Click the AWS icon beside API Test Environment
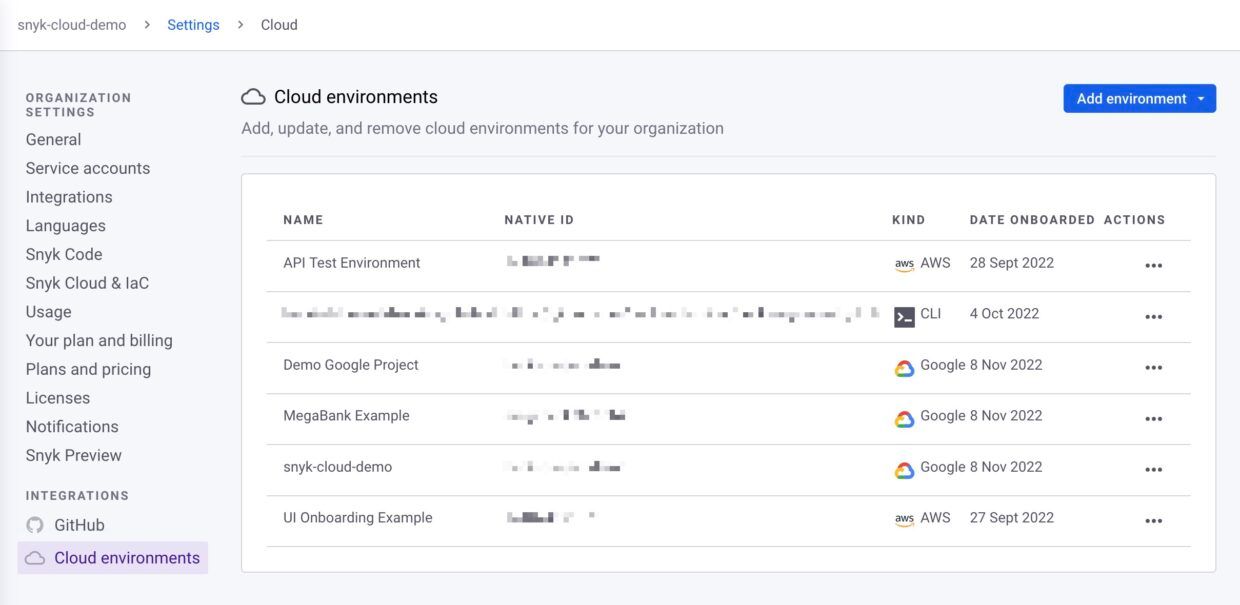The width and height of the screenshot is (1240, 605). [x=903, y=263]
